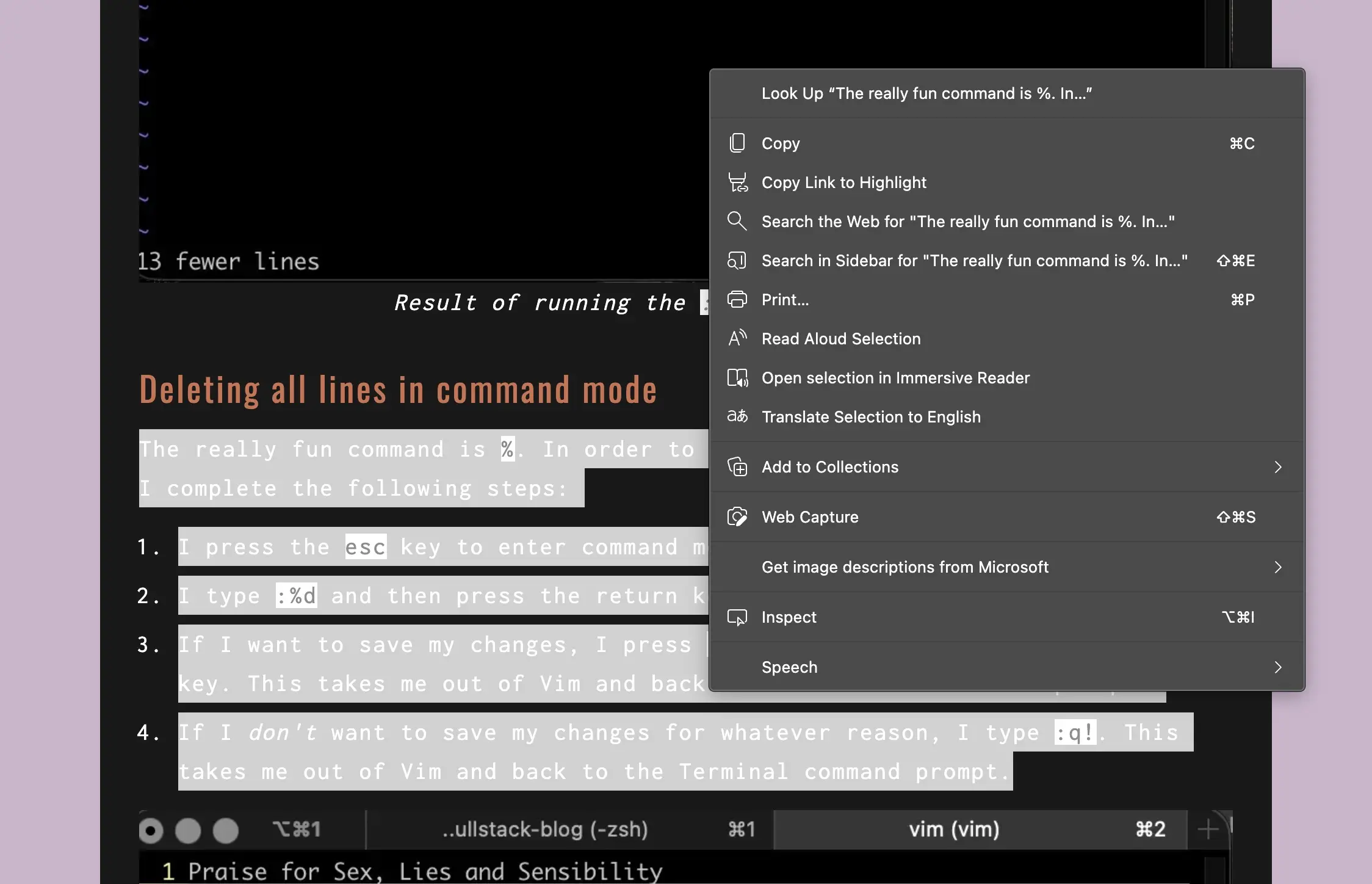
Task: Expand Get image descriptions submenu arrow
Action: click(x=1278, y=567)
